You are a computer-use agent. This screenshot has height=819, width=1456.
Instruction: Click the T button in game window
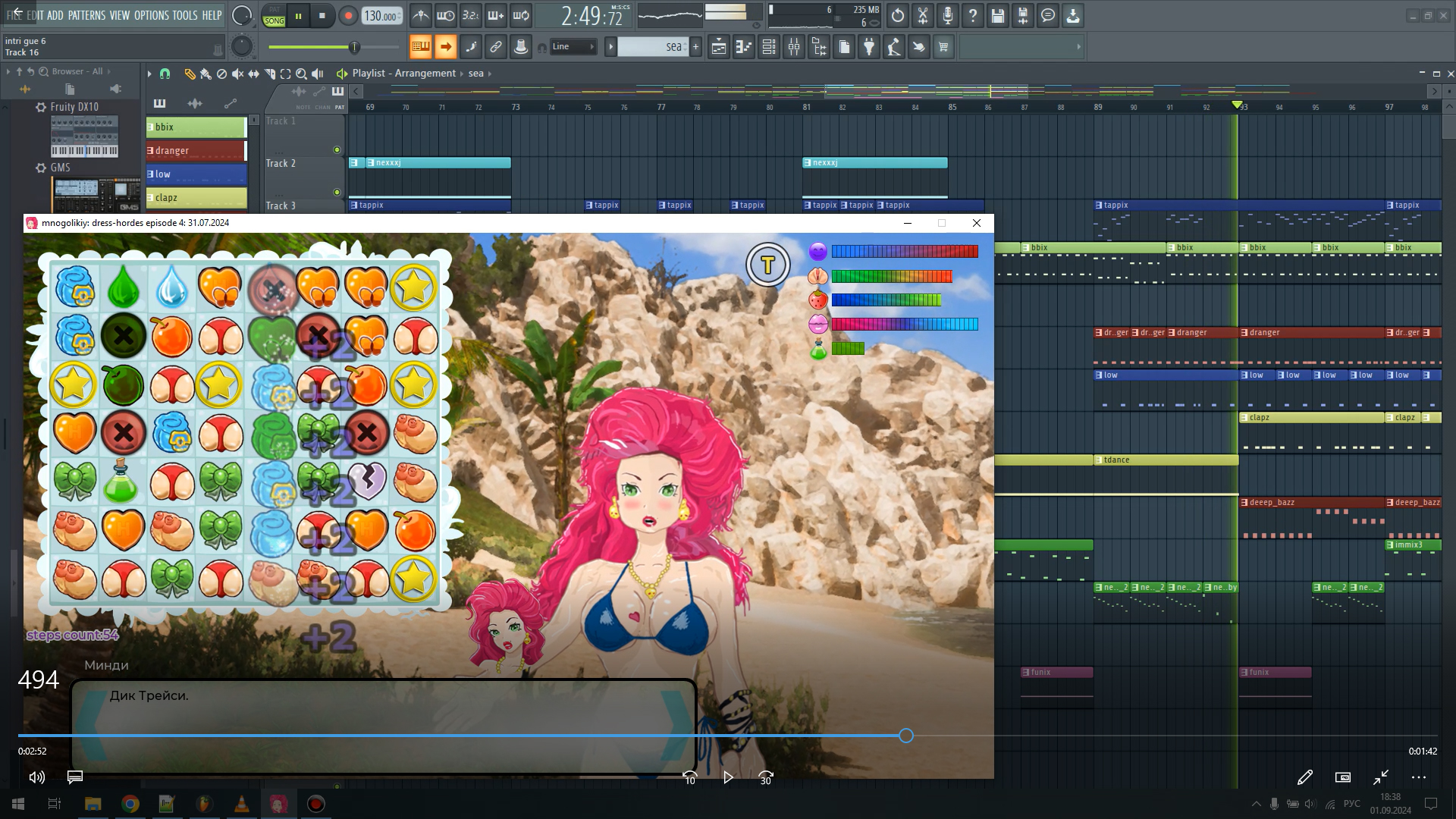coord(767,265)
